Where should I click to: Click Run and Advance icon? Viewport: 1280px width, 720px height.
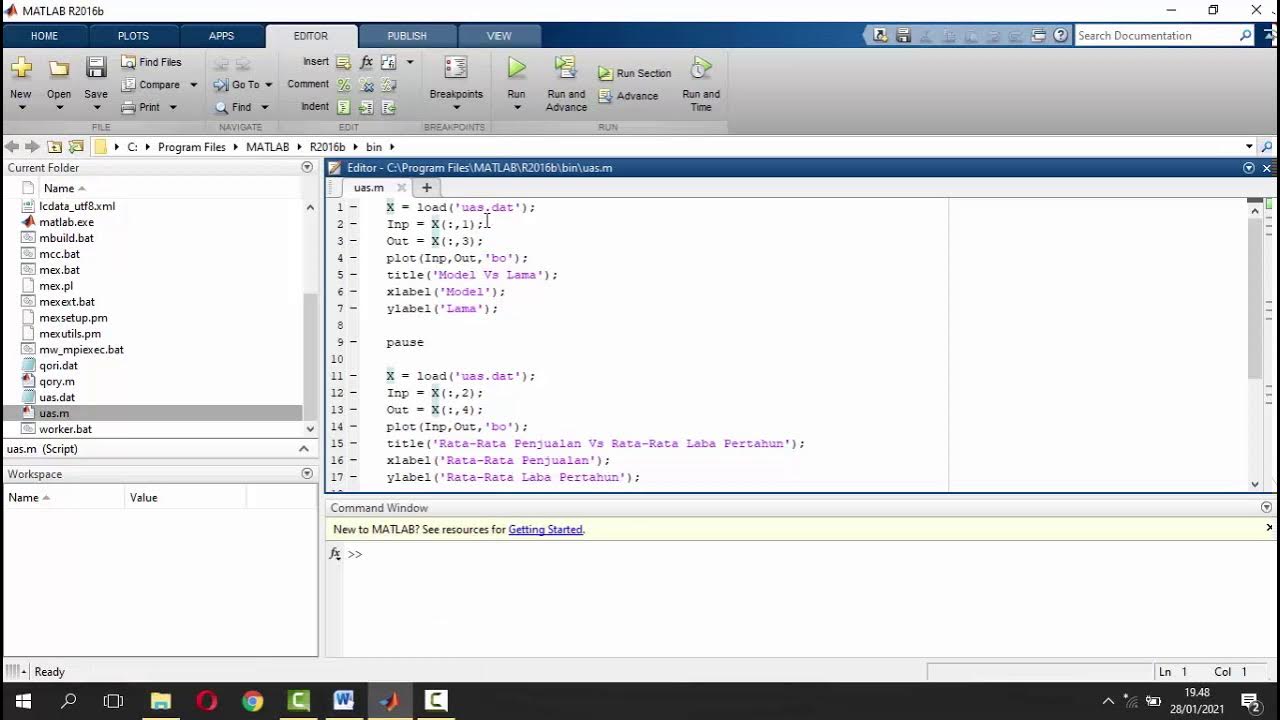[566, 68]
